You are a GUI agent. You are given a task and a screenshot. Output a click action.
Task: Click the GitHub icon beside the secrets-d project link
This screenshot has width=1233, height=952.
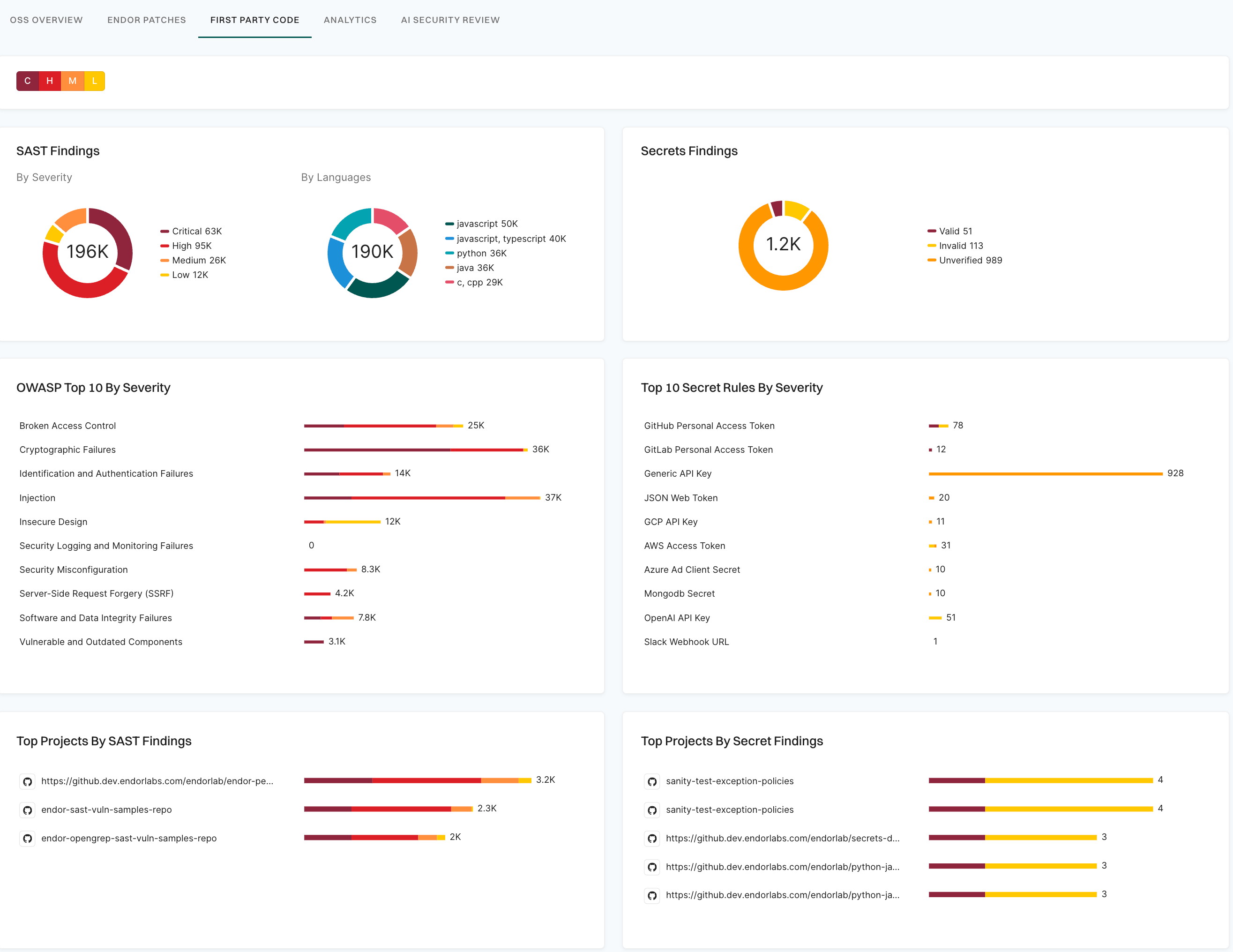(x=652, y=839)
